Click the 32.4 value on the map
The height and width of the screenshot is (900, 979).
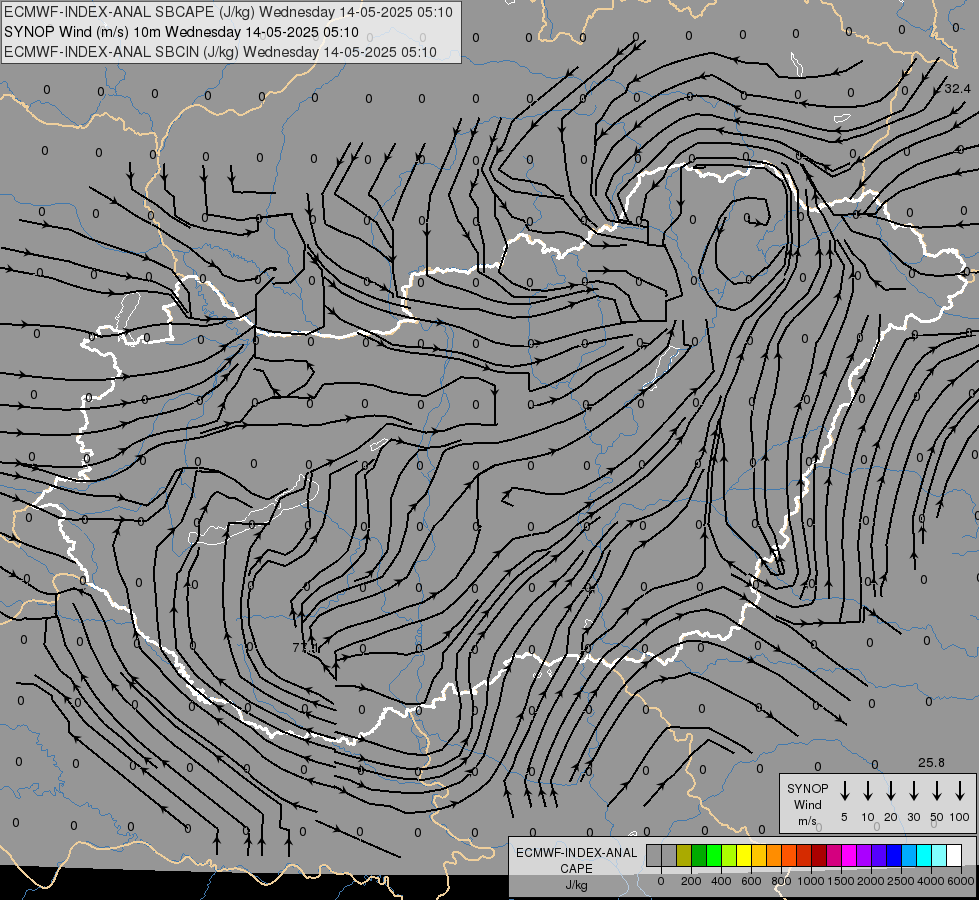(x=957, y=89)
